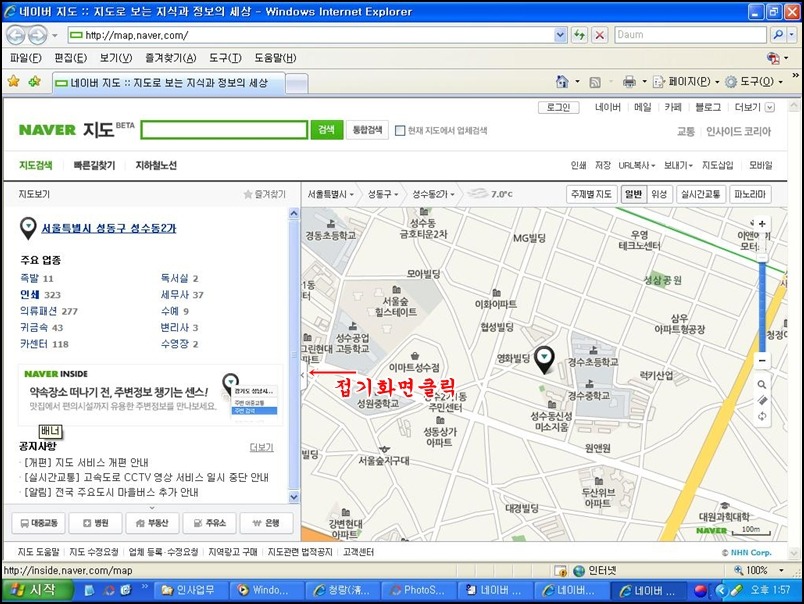This screenshot has width=804, height=604.
Task: Open the 서울특별시 성동구 성수동2가 link
Action: click(x=109, y=228)
